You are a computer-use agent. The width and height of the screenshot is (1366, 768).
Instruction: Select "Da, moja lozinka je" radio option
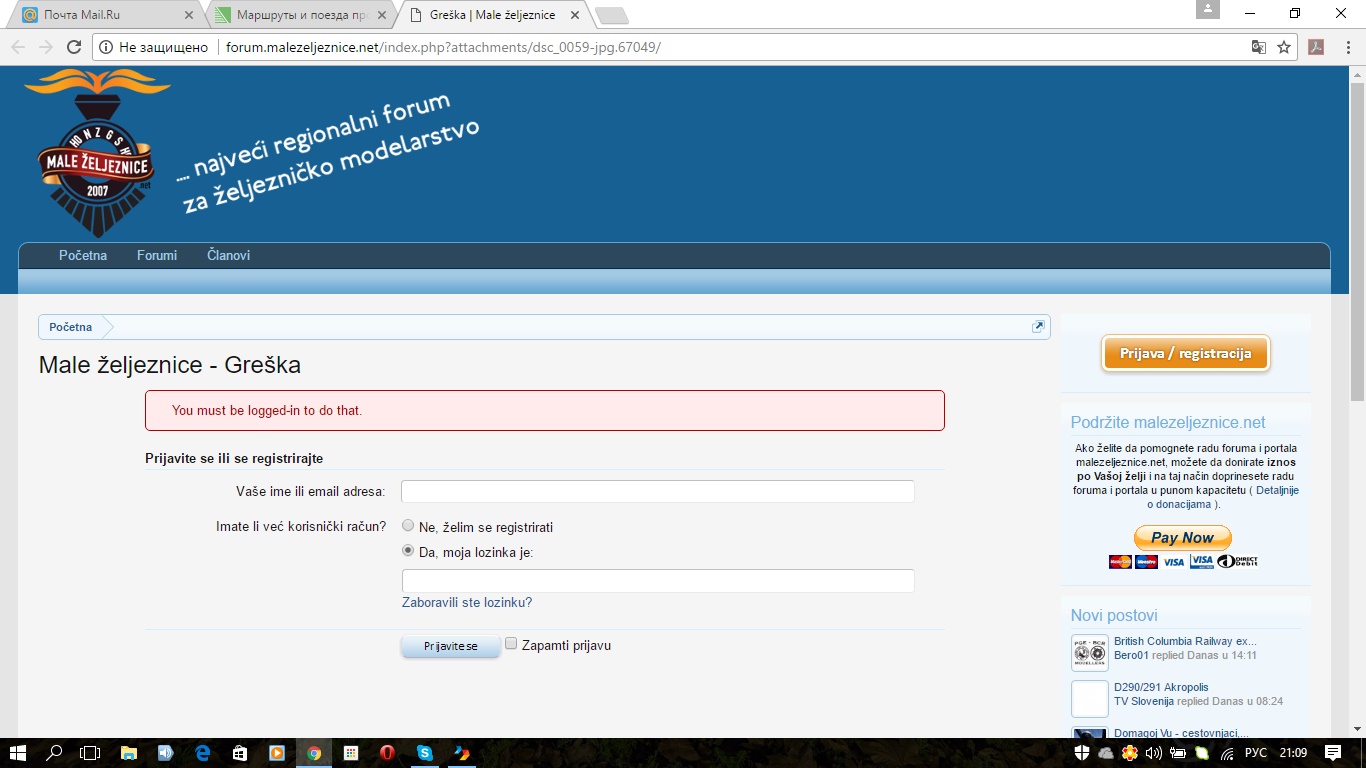pyautogui.click(x=408, y=550)
